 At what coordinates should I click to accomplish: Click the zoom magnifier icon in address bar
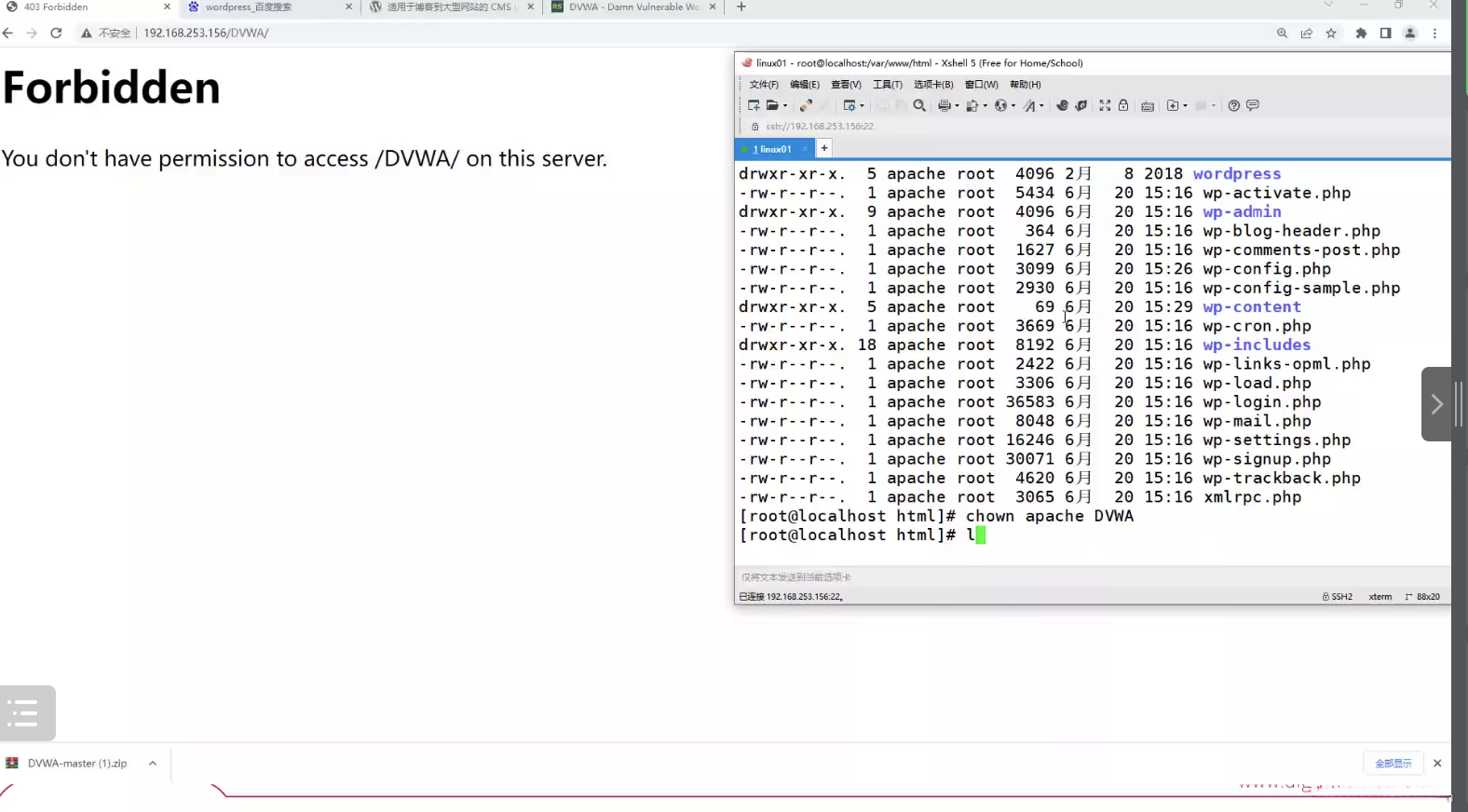coord(1283,33)
